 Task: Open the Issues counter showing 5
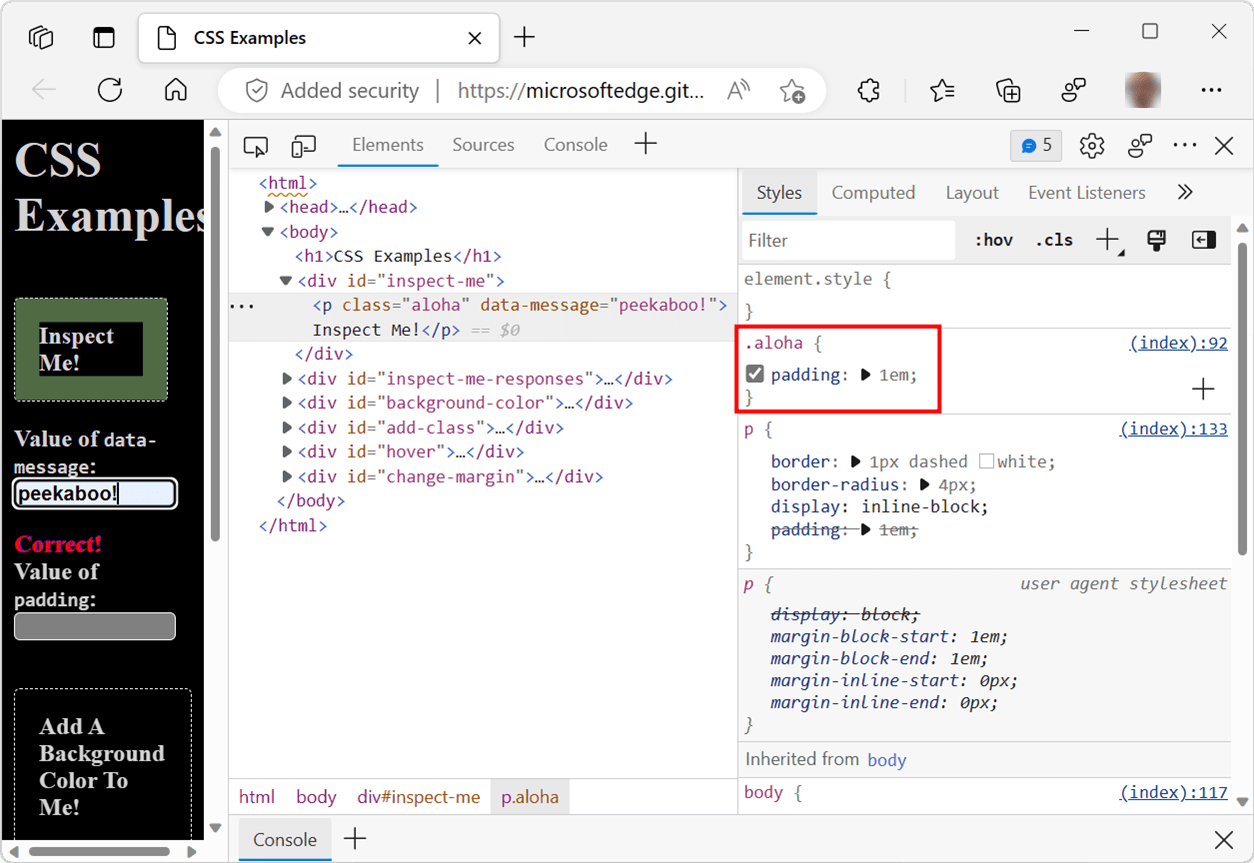[x=1036, y=145]
